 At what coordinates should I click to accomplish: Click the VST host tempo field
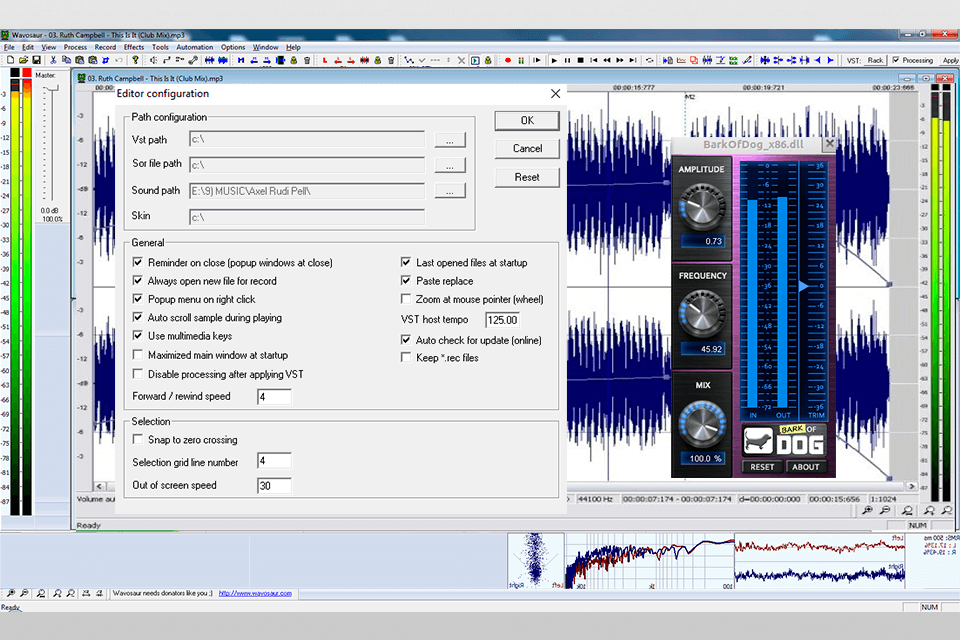(x=503, y=320)
